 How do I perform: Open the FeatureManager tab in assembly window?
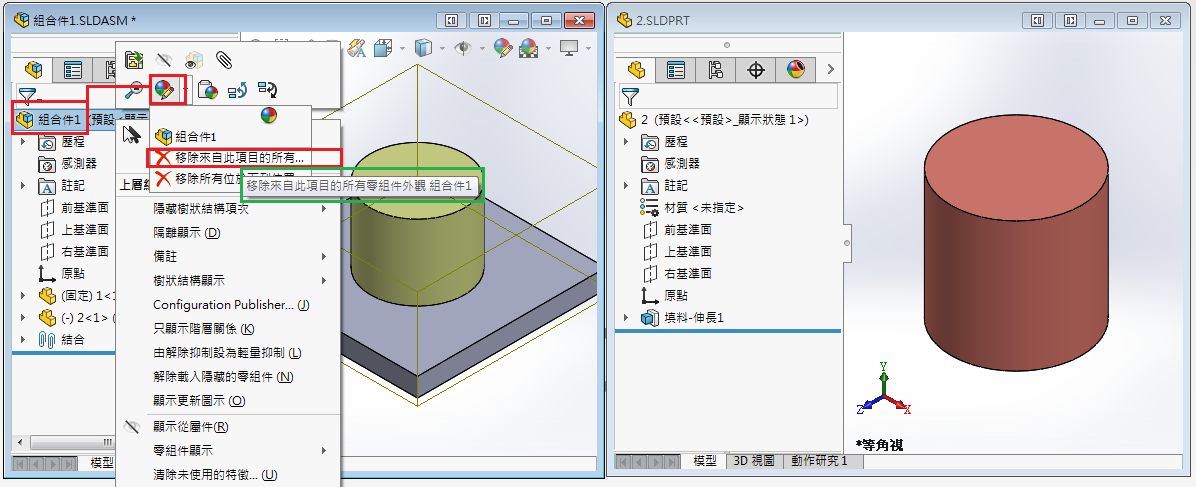point(34,70)
